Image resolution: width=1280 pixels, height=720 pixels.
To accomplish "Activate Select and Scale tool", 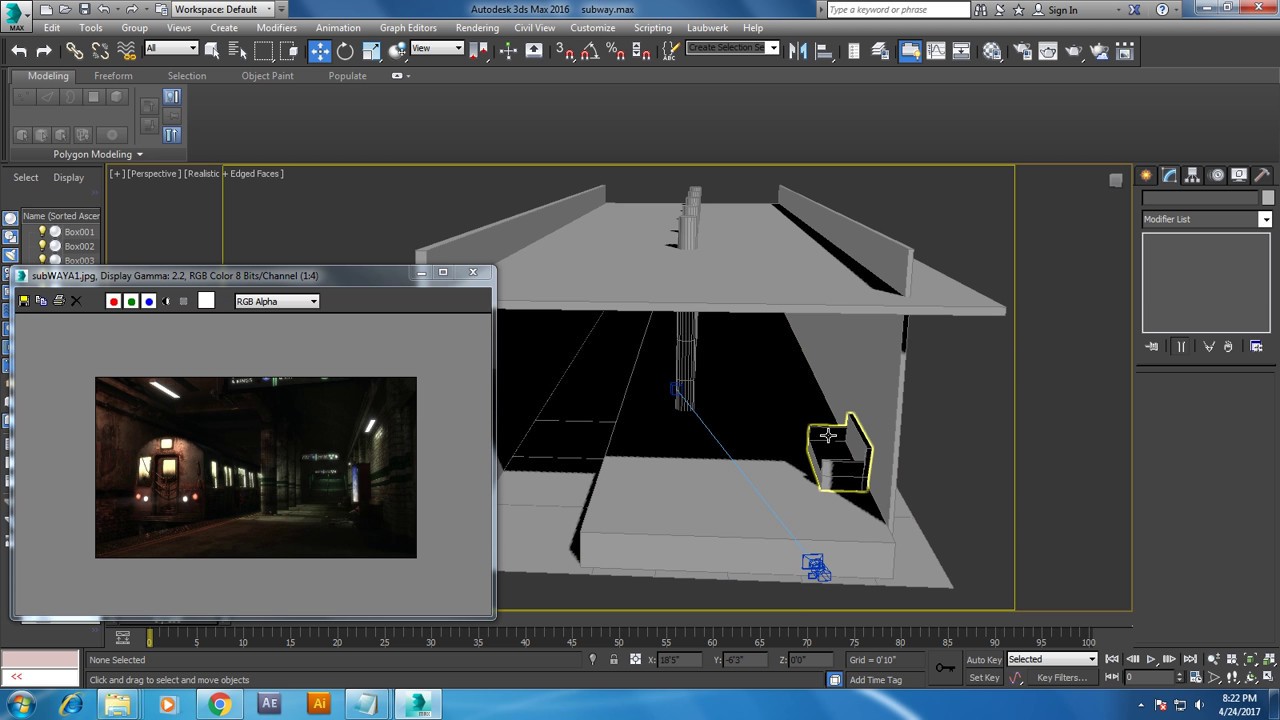I will pyautogui.click(x=371, y=51).
